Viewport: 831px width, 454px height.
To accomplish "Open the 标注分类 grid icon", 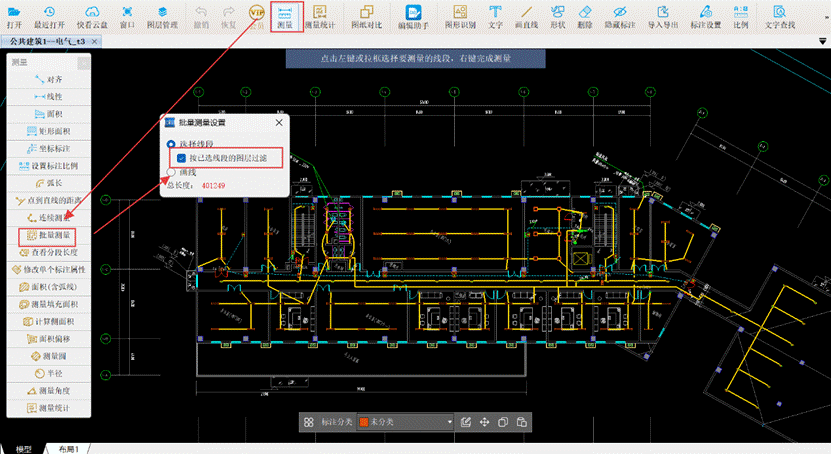I will 308,422.
